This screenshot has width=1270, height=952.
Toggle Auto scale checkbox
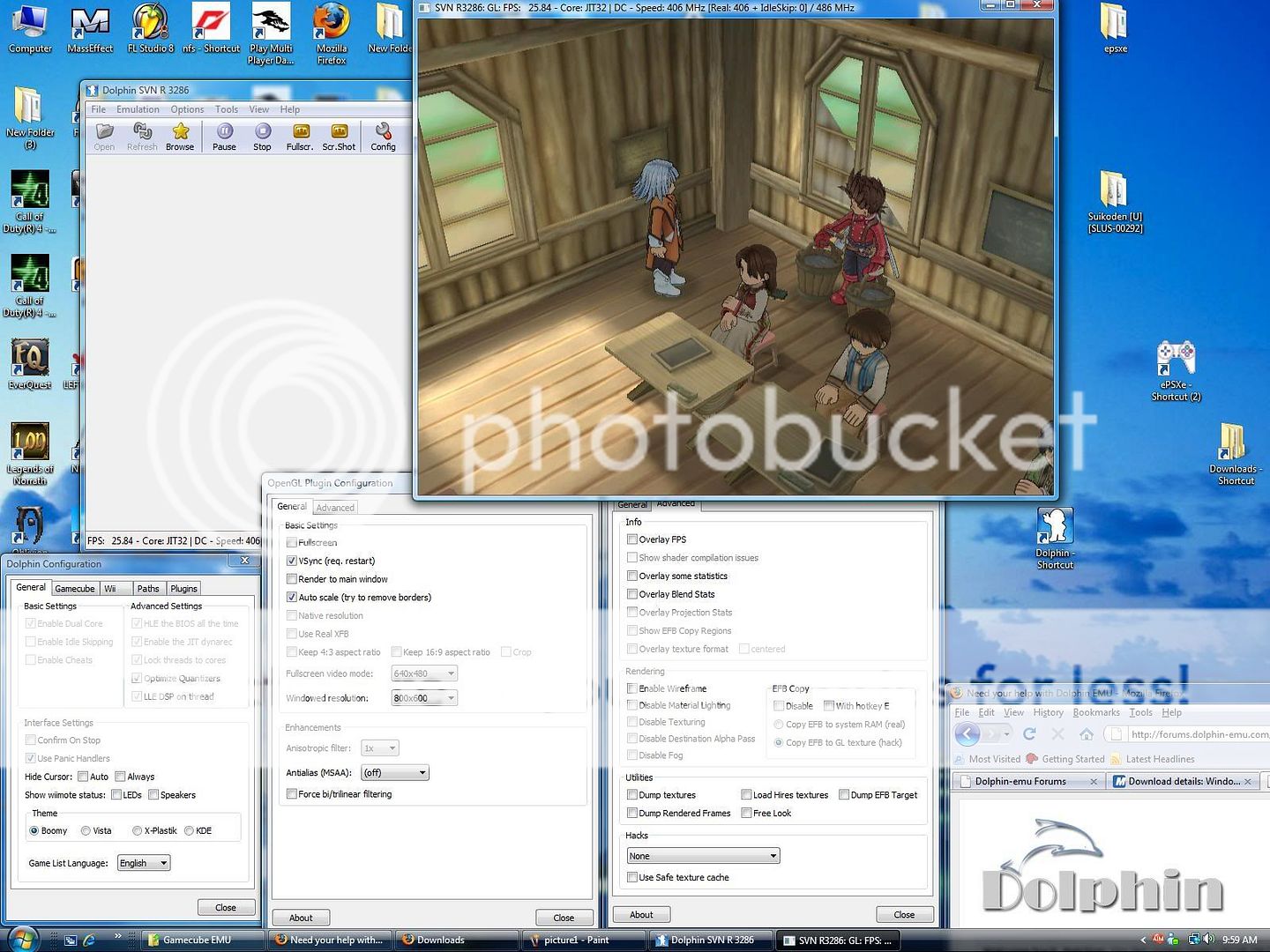pos(292,597)
